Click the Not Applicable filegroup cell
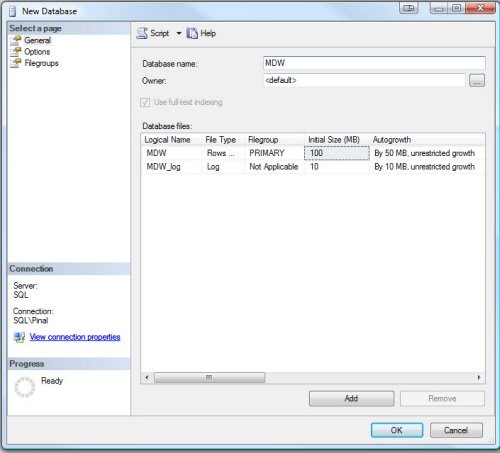This screenshot has height=453, width=500. (x=274, y=167)
